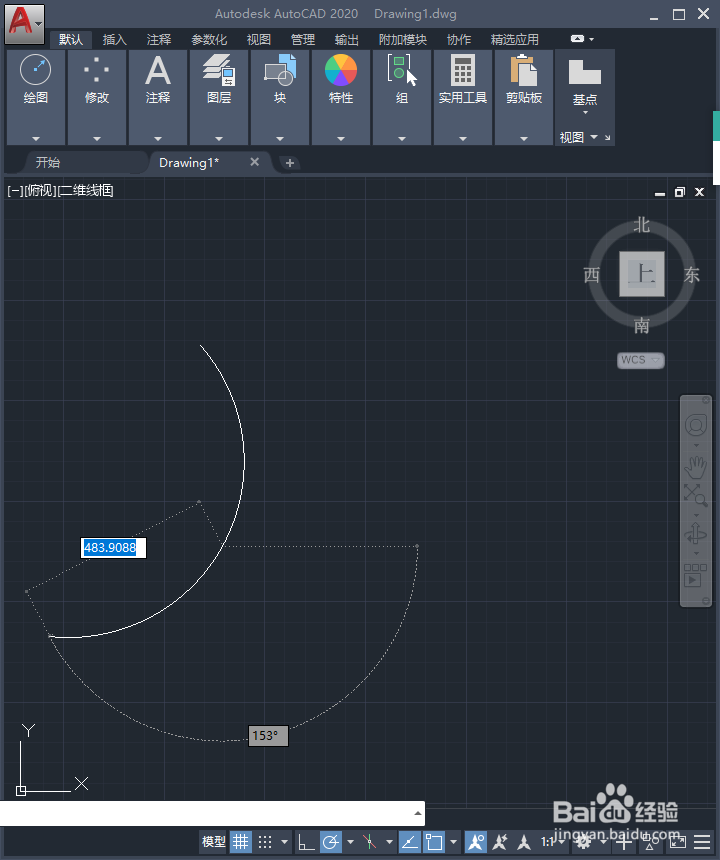Toggle Show annotation objects button
This screenshot has width=720, height=860.
[x=475, y=841]
